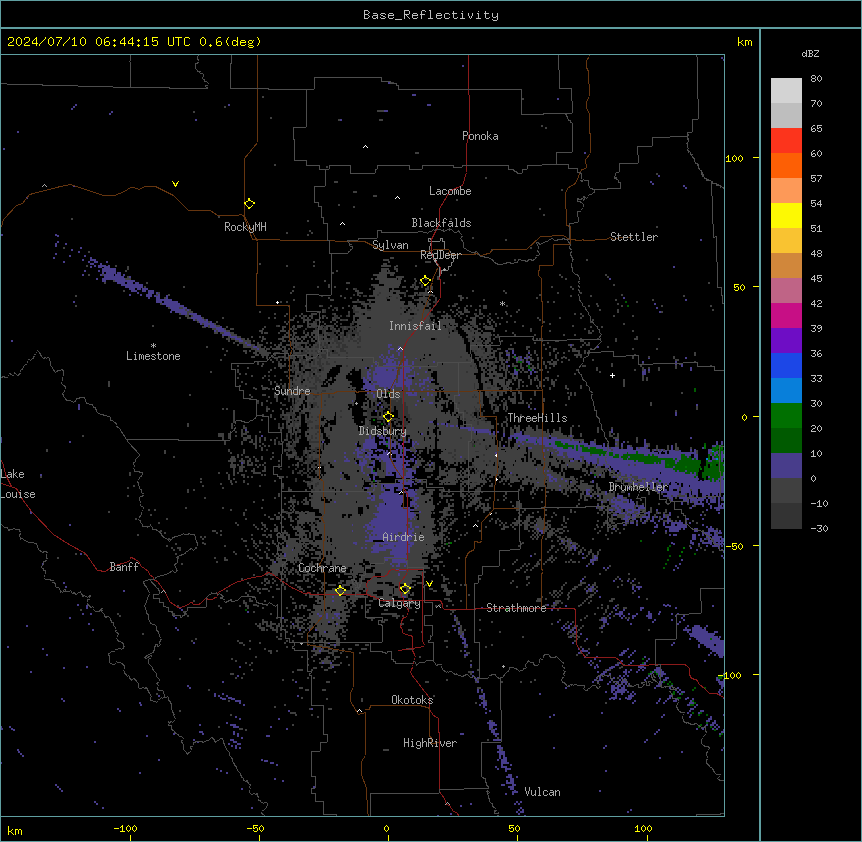Click the Cochrane city label

tap(322, 568)
